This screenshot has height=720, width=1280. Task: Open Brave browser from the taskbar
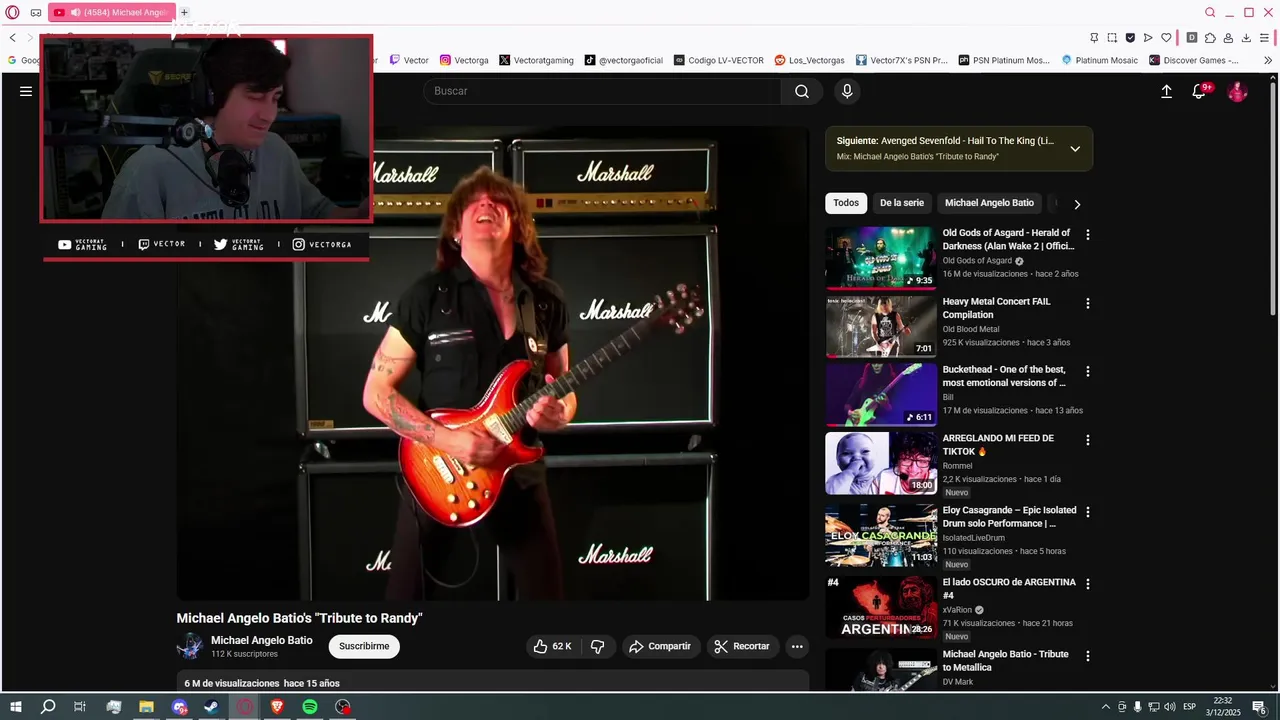[x=277, y=707]
